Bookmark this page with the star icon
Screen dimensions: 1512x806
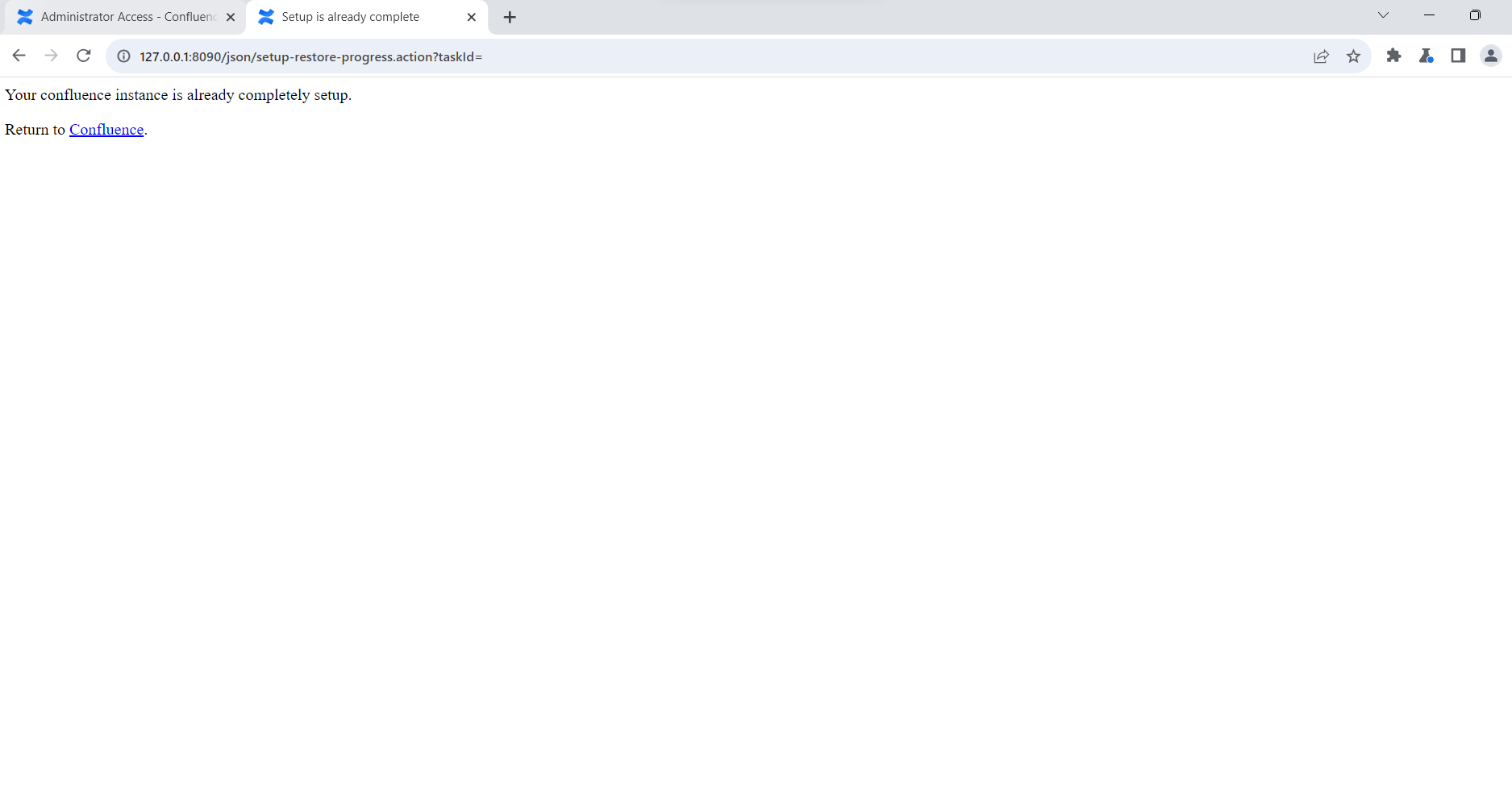1353,56
